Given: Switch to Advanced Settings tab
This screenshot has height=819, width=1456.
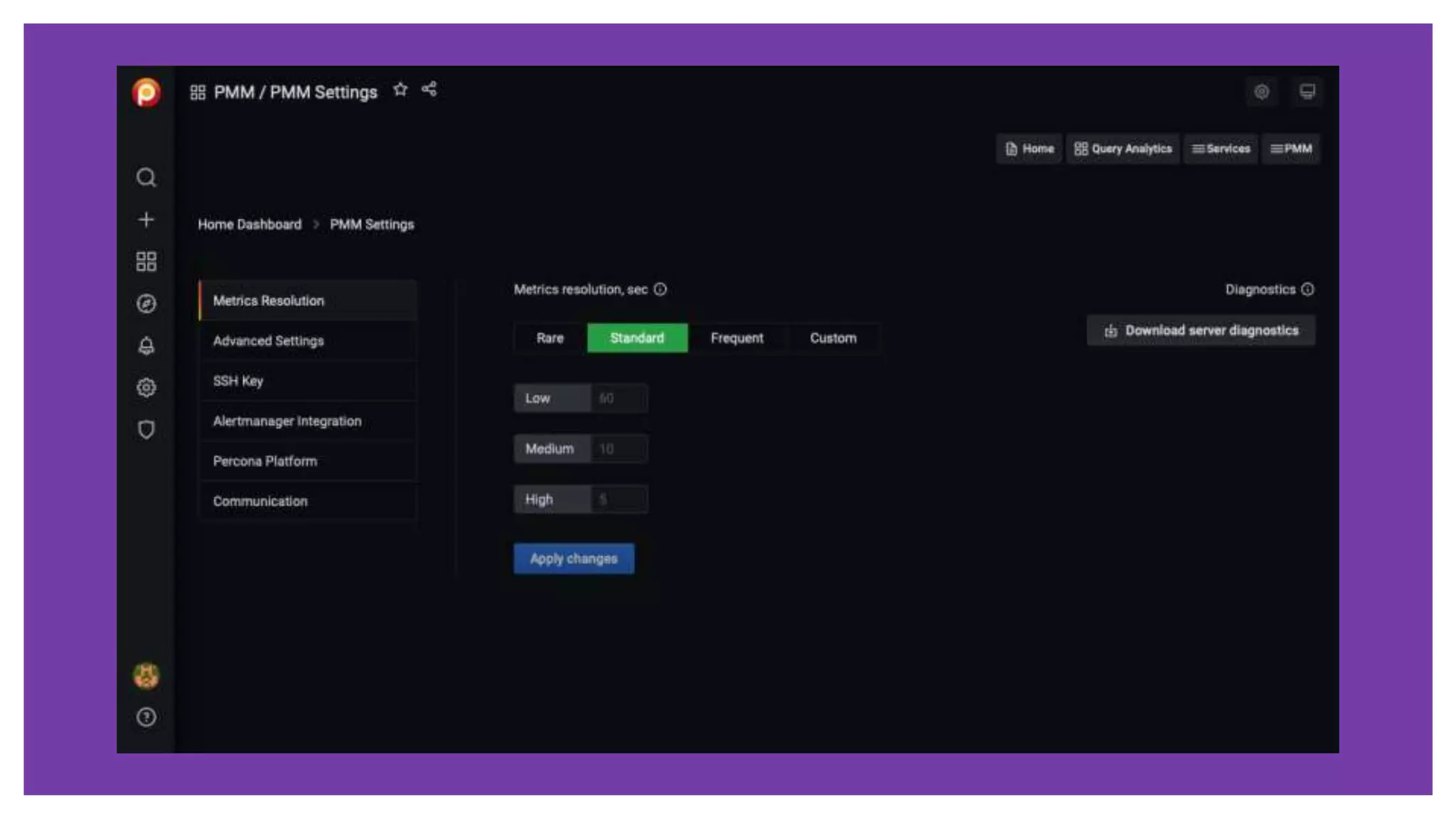Looking at the screenshot, I should [269, 341].
